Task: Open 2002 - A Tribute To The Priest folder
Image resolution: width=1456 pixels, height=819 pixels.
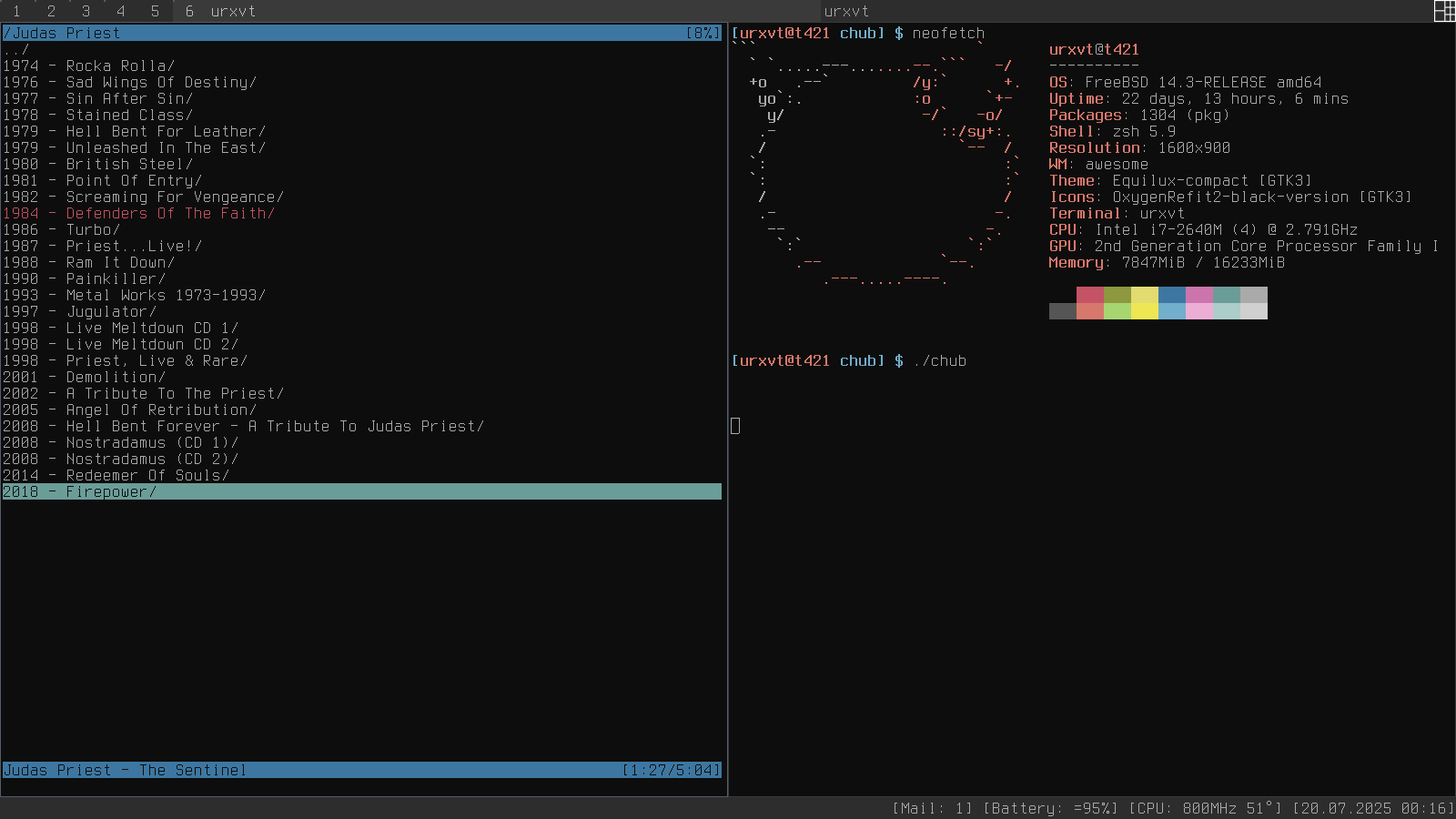Action: click(143, 393)
